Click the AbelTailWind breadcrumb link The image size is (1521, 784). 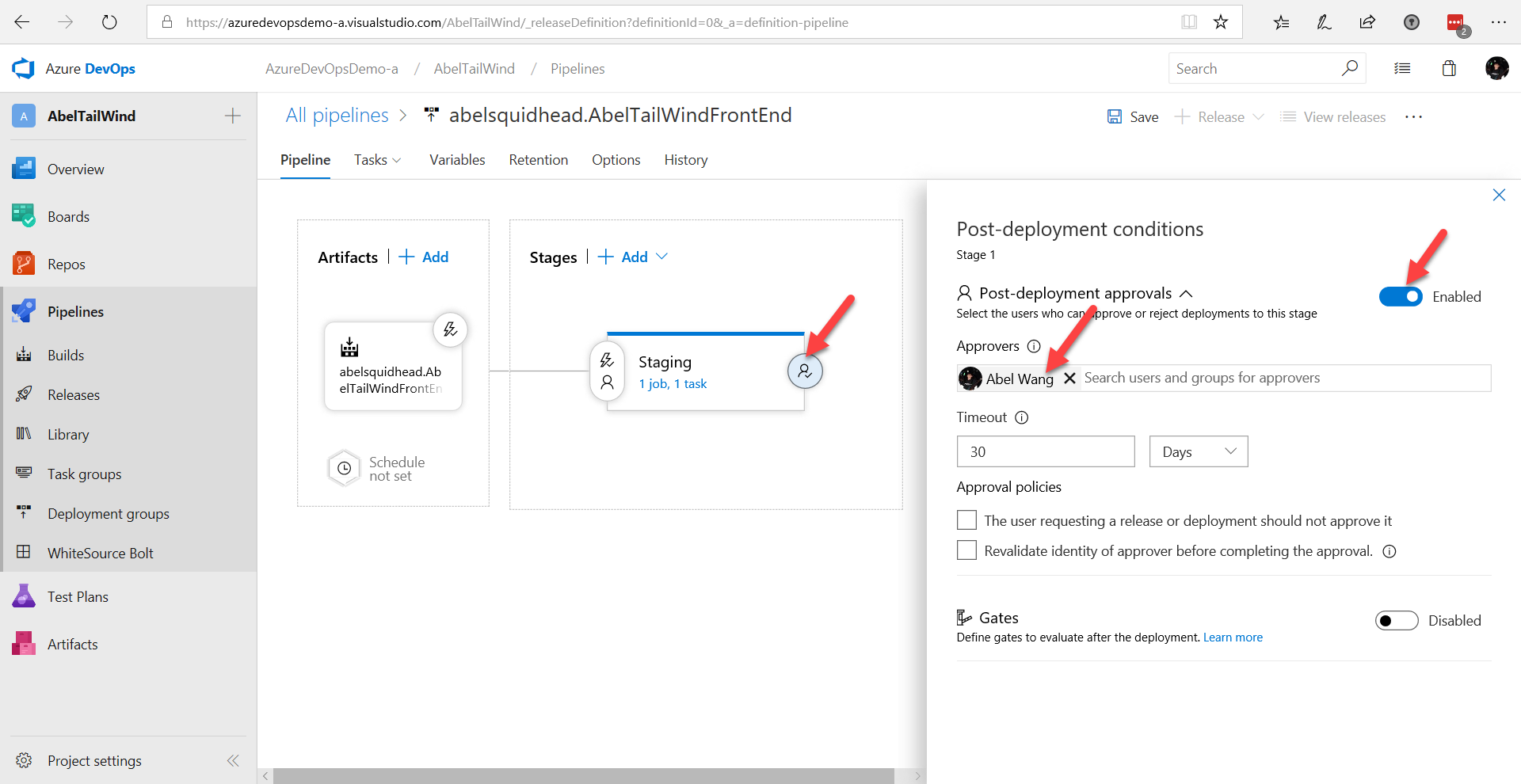click(474, 69)
